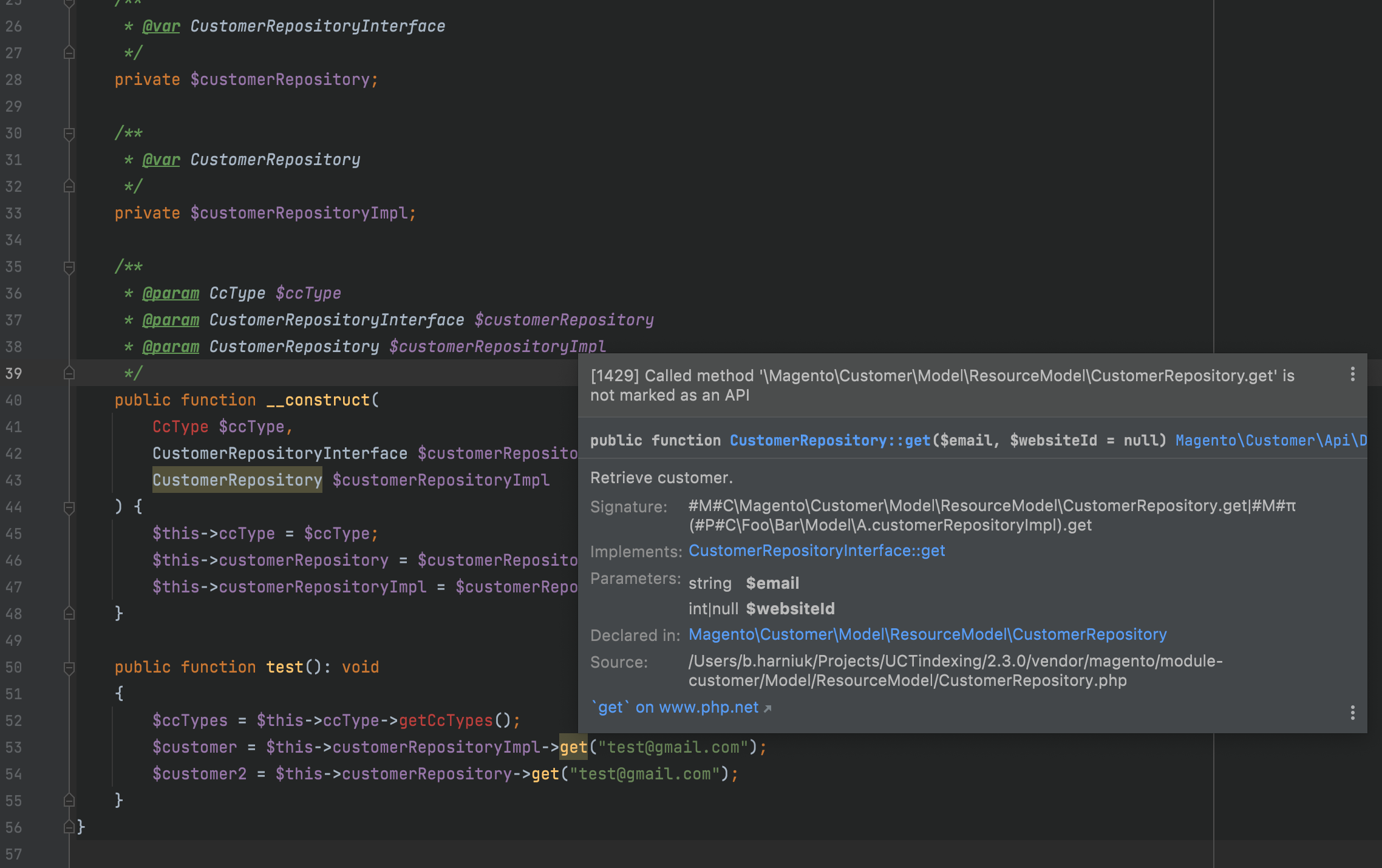This screenshot has height=868, width=1382.
Task: Collapse the @param comment block at line 35
Action: [69, 267]
